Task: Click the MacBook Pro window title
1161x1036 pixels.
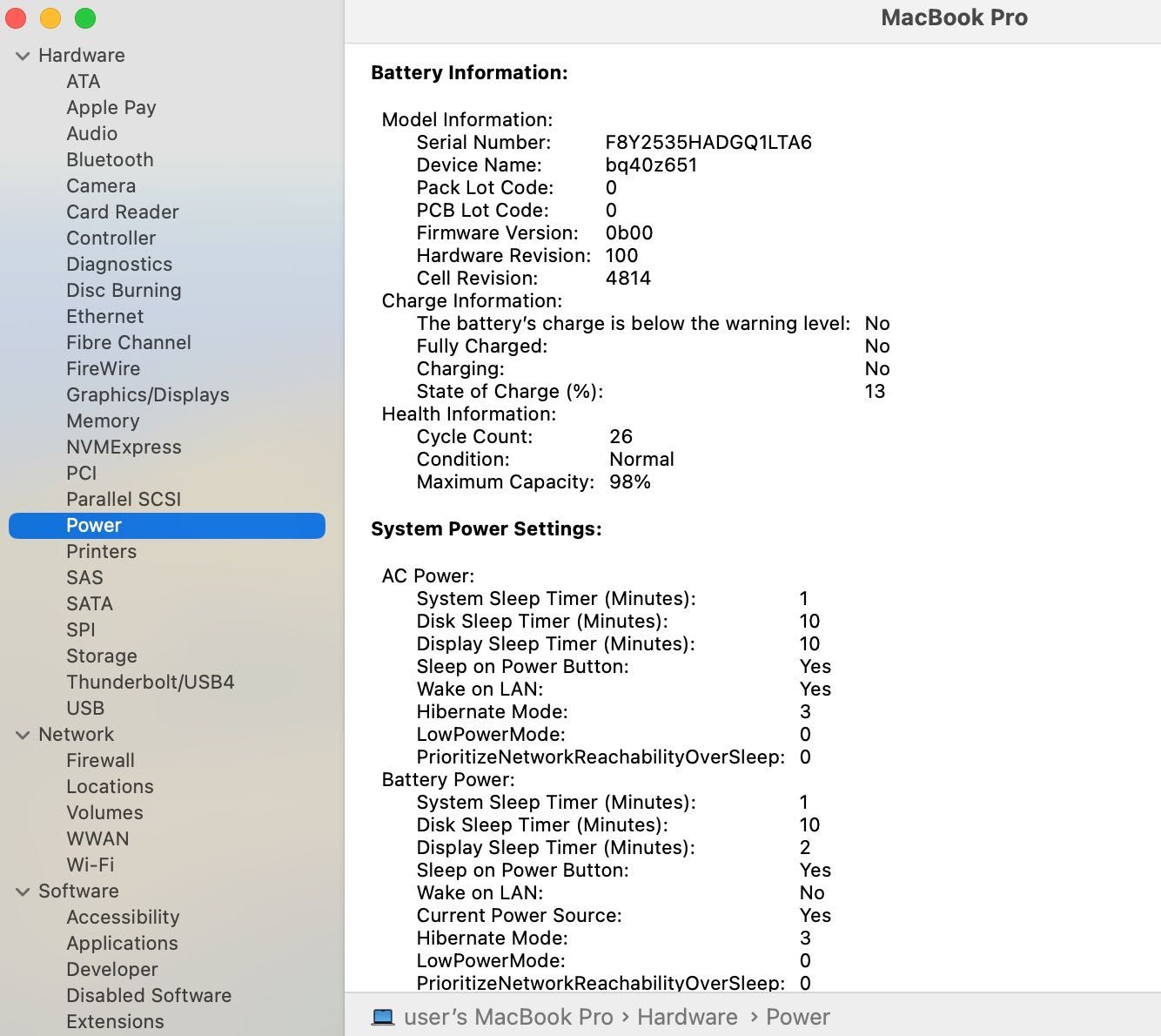Action: pyautogui.click(x=954, y=17)
